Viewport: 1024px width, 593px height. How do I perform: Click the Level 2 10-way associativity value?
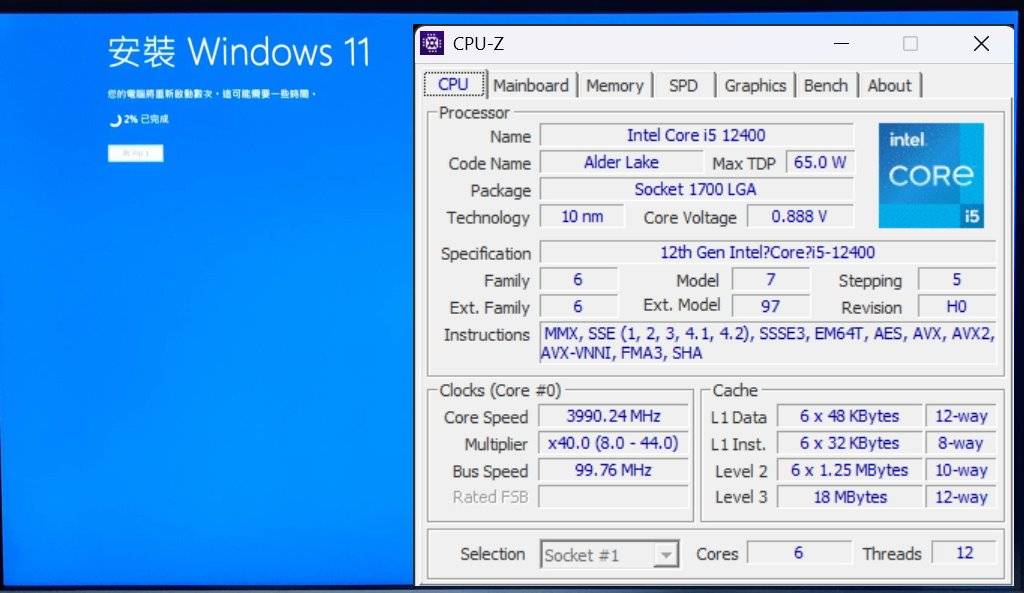coord(961,470)
